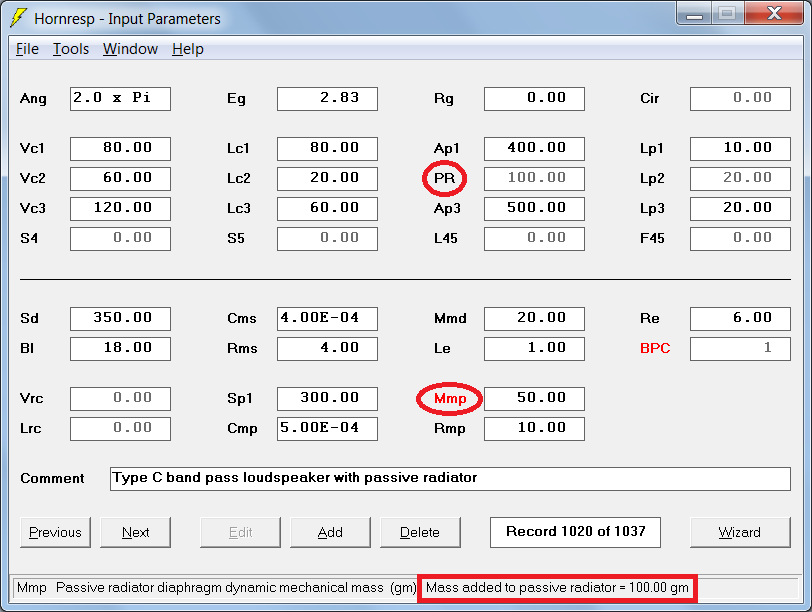Click the Delete record button
The image size is (812, 612).
click(420, 532)
